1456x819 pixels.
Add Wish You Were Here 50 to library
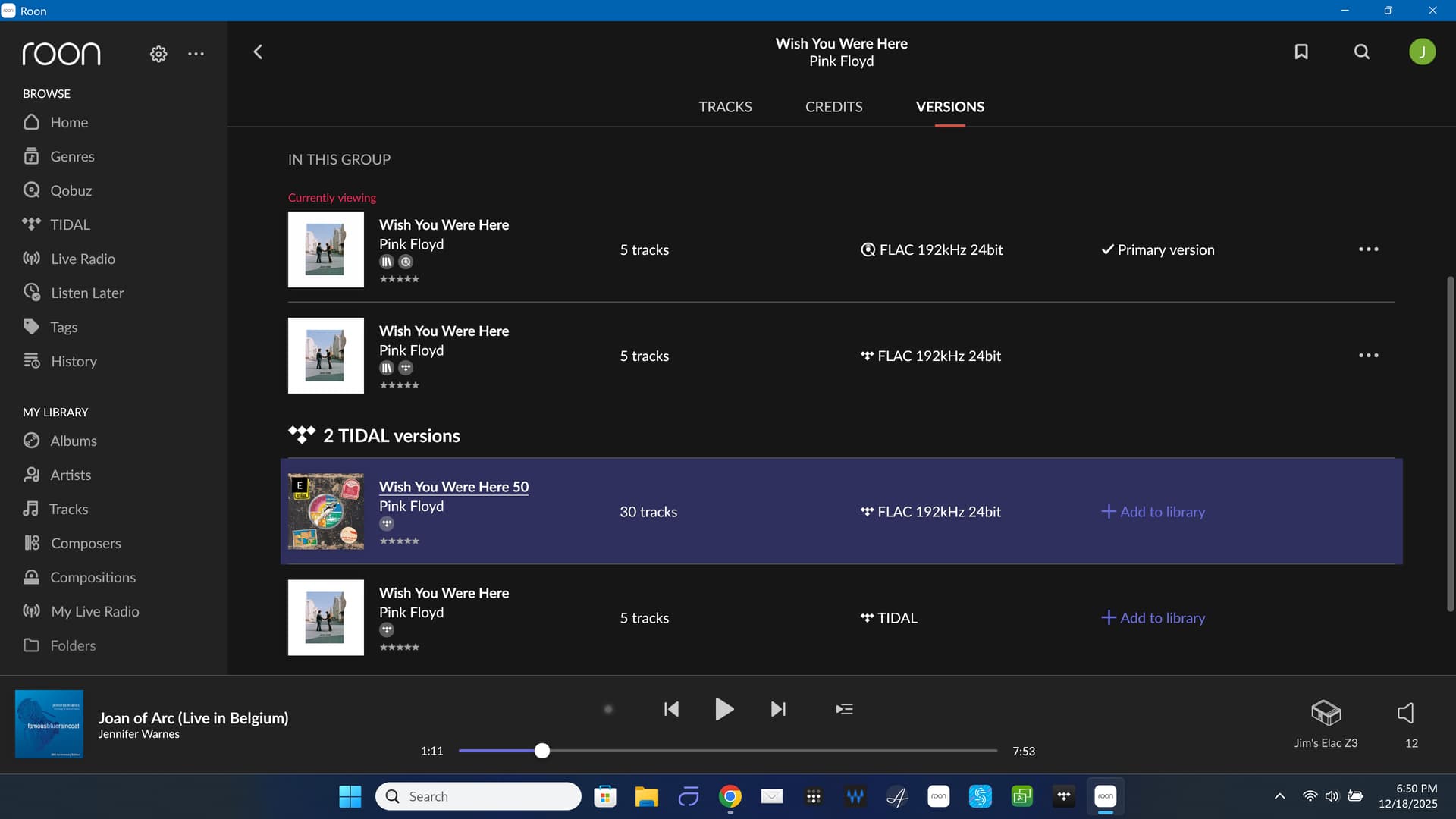click(1153, 512)
